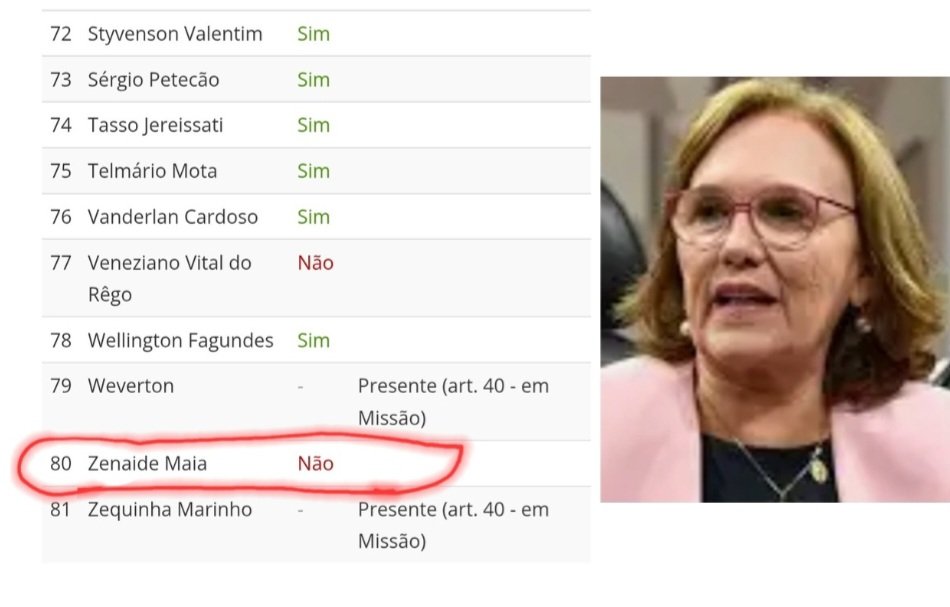Click row number 80

click(61, 463)
